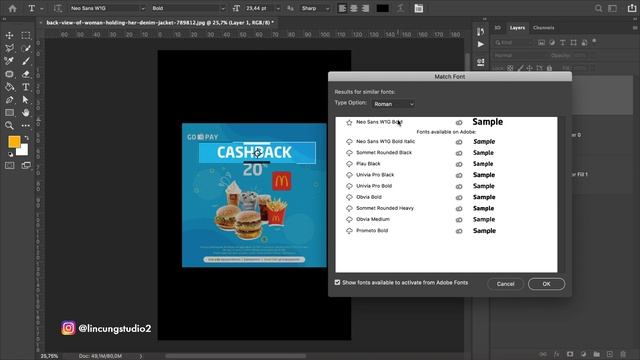Click the Cancel button in Match Font
The image size is (640, 360).
point(505,284)
